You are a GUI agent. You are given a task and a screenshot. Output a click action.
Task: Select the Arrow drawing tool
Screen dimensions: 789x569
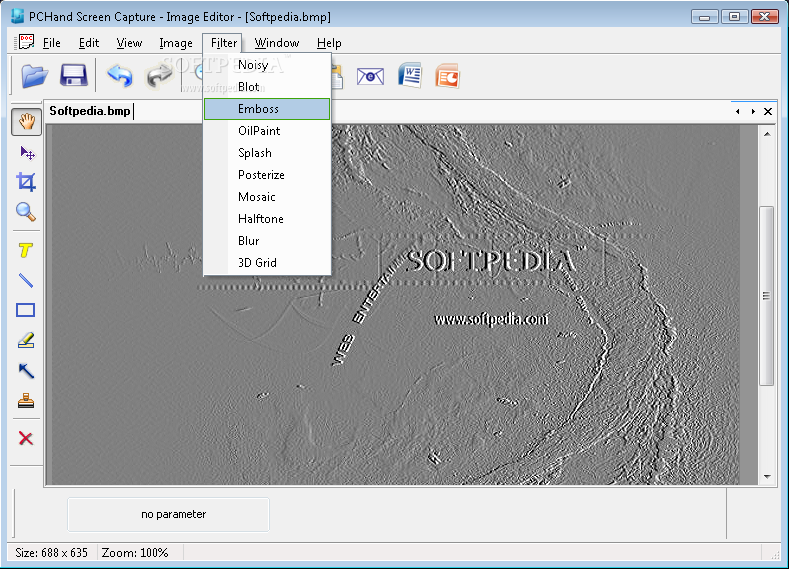coord(26,371)
